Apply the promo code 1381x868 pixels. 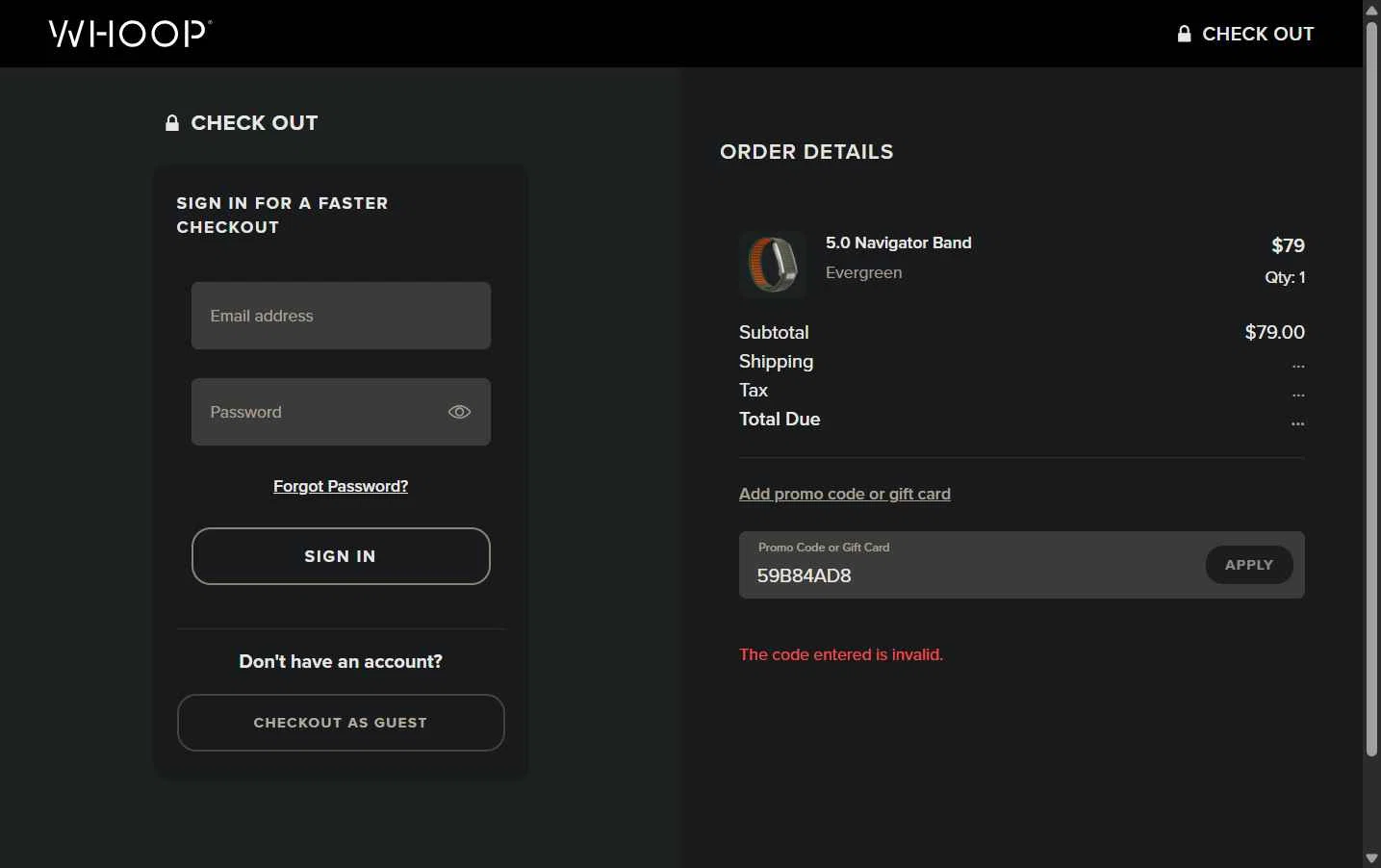pos(1249,565)
